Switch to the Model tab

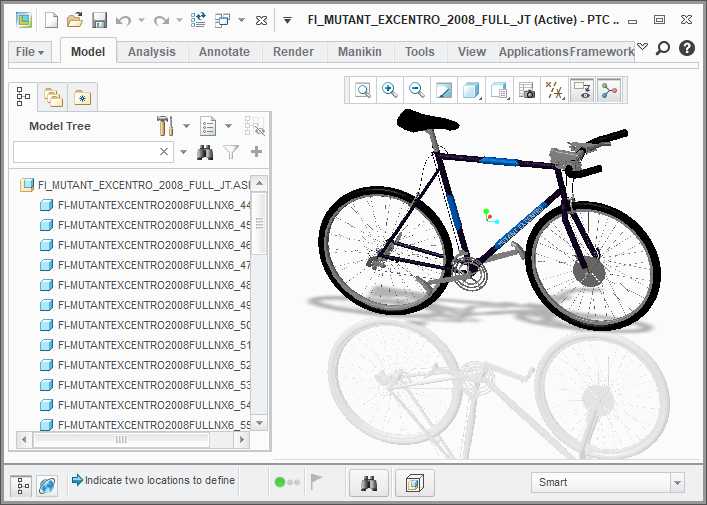point(88,52)
